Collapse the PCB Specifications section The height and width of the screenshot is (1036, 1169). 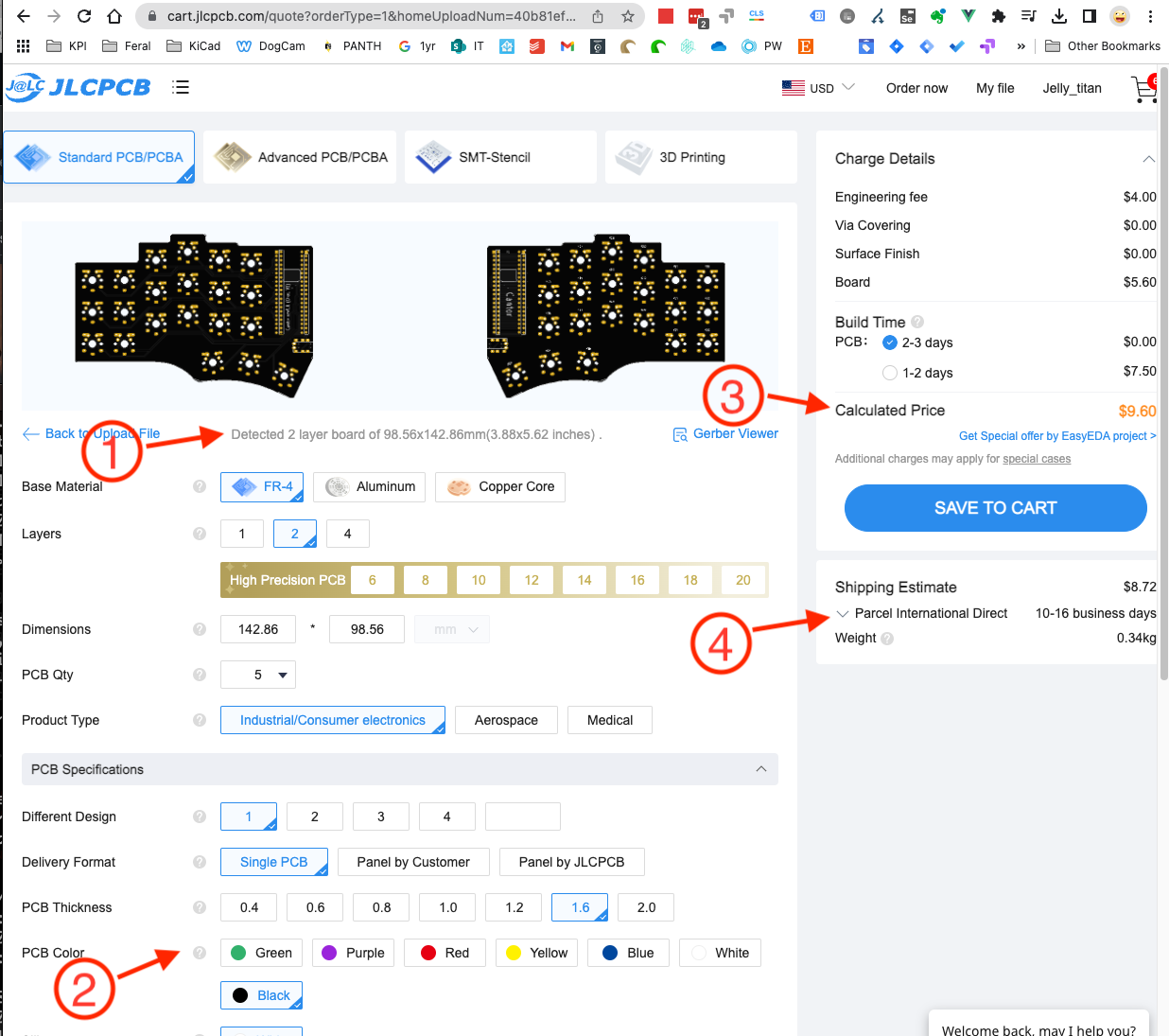(761, 769)
